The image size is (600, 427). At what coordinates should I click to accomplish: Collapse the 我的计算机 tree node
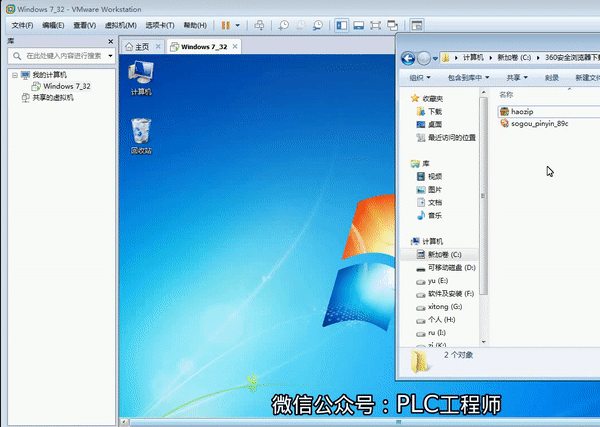pos(15,75)
